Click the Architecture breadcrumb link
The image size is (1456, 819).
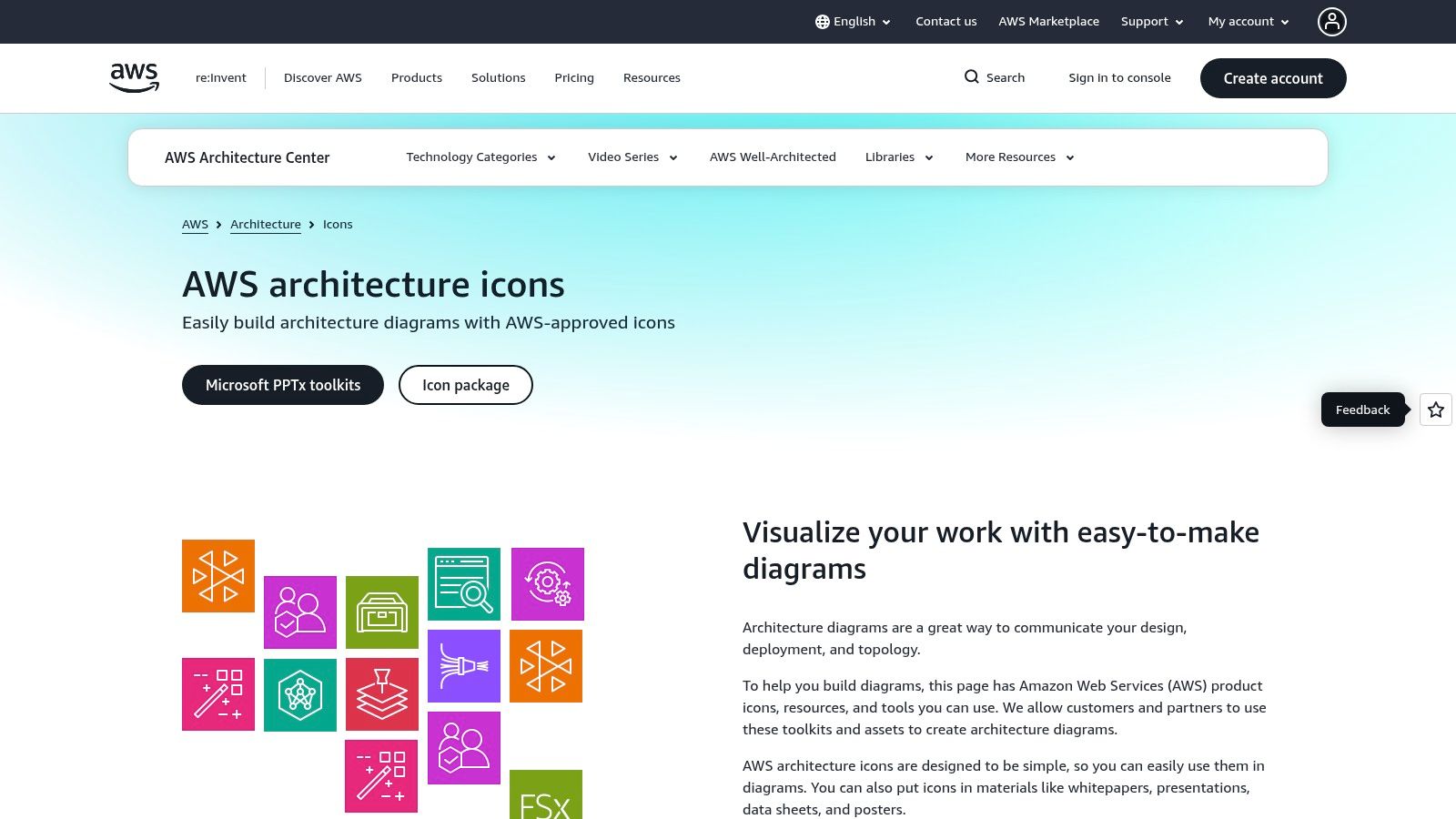coord(266,225)
